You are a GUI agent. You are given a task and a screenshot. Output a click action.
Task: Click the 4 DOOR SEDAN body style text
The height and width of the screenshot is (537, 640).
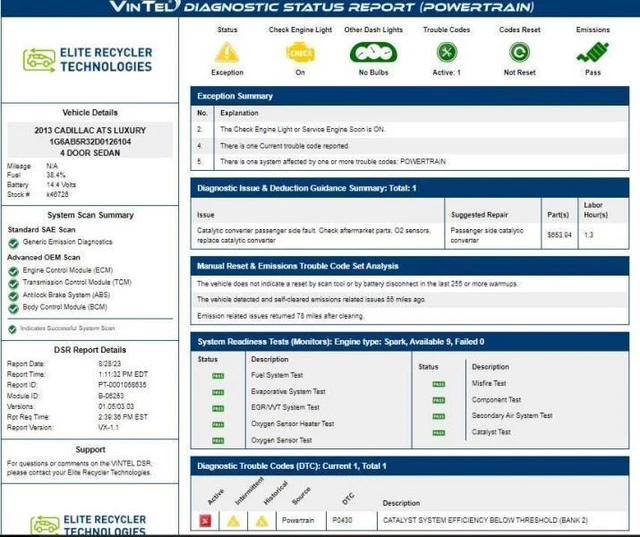point(90,153)
